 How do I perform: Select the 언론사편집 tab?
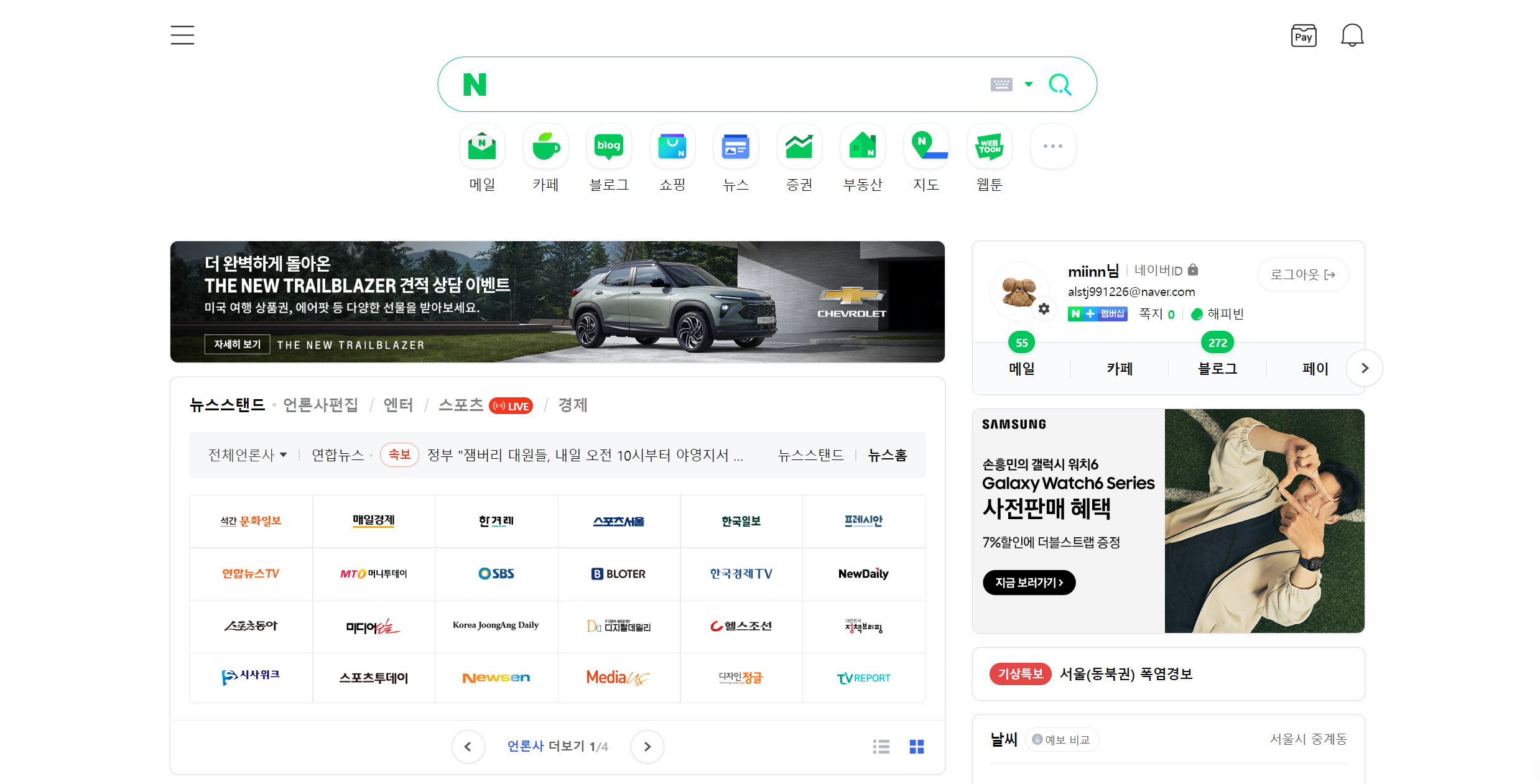[320, 405]
